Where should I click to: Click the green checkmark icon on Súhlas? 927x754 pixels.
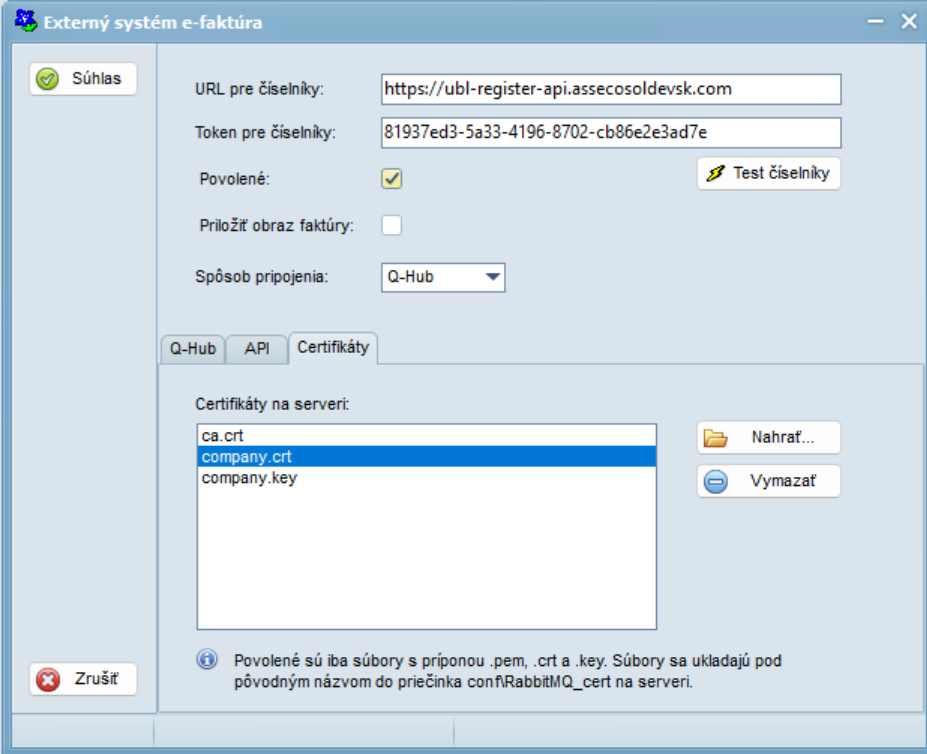pyautogui.click(x=47, y=79)
